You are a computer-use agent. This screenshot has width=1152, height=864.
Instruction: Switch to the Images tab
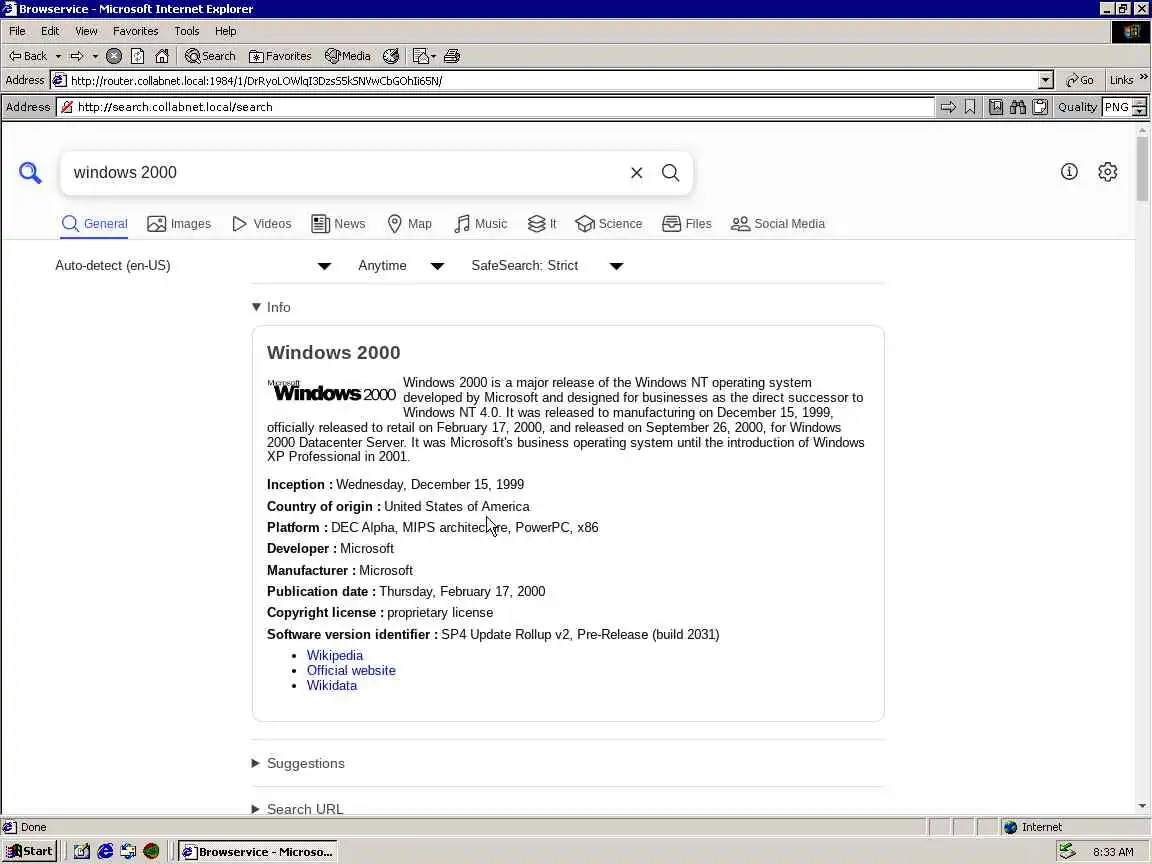(179, 223)
